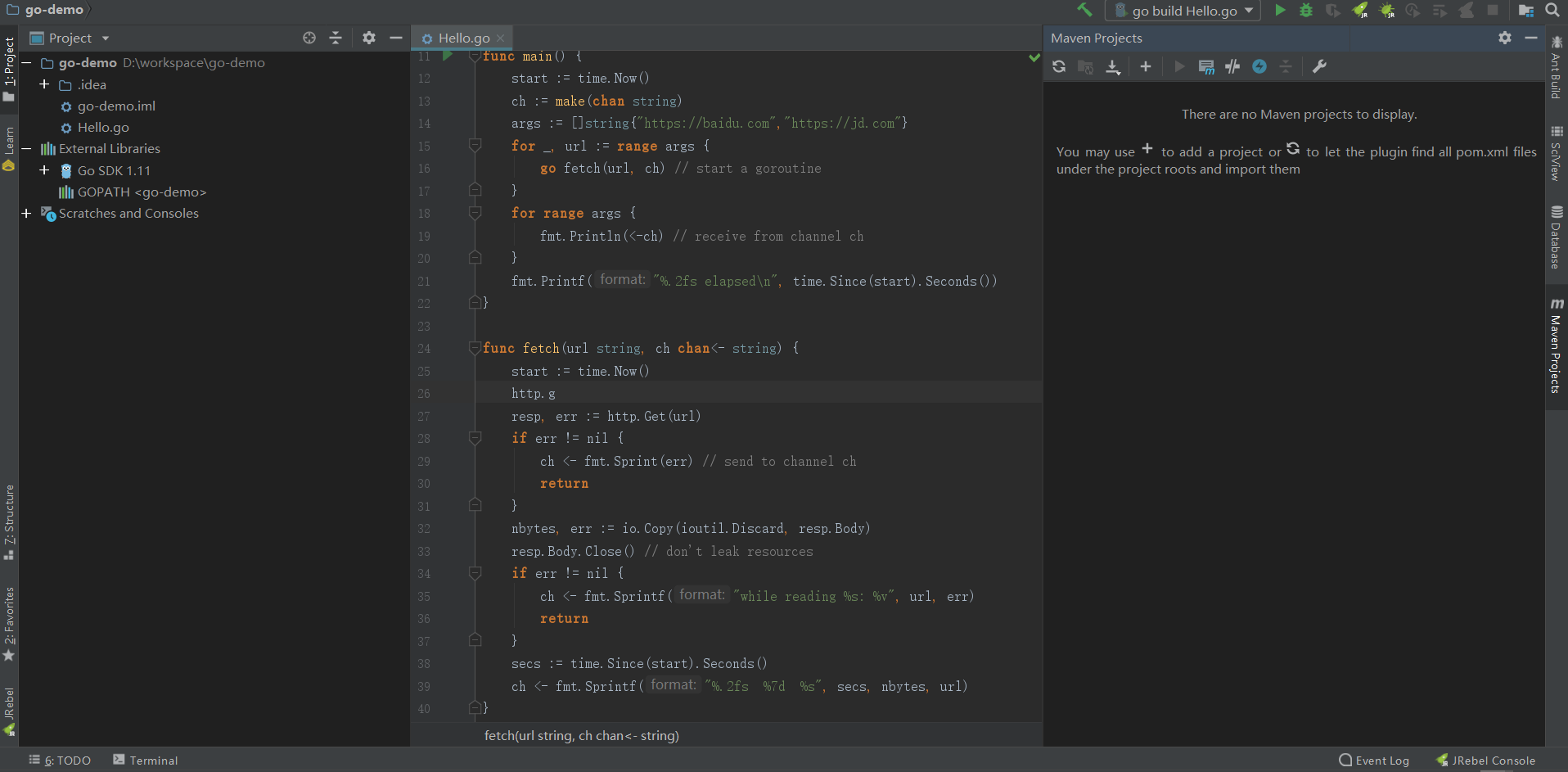Run main via gutter play icon
This screenshot has height=772, width=1568.
click(x=448, y=56)
